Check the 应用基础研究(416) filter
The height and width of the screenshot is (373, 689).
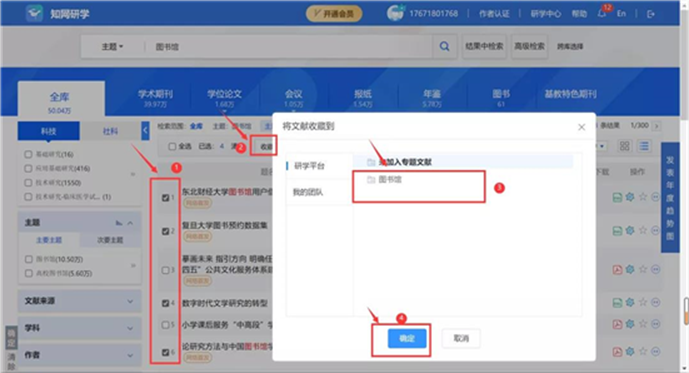[x=28, y=168]
